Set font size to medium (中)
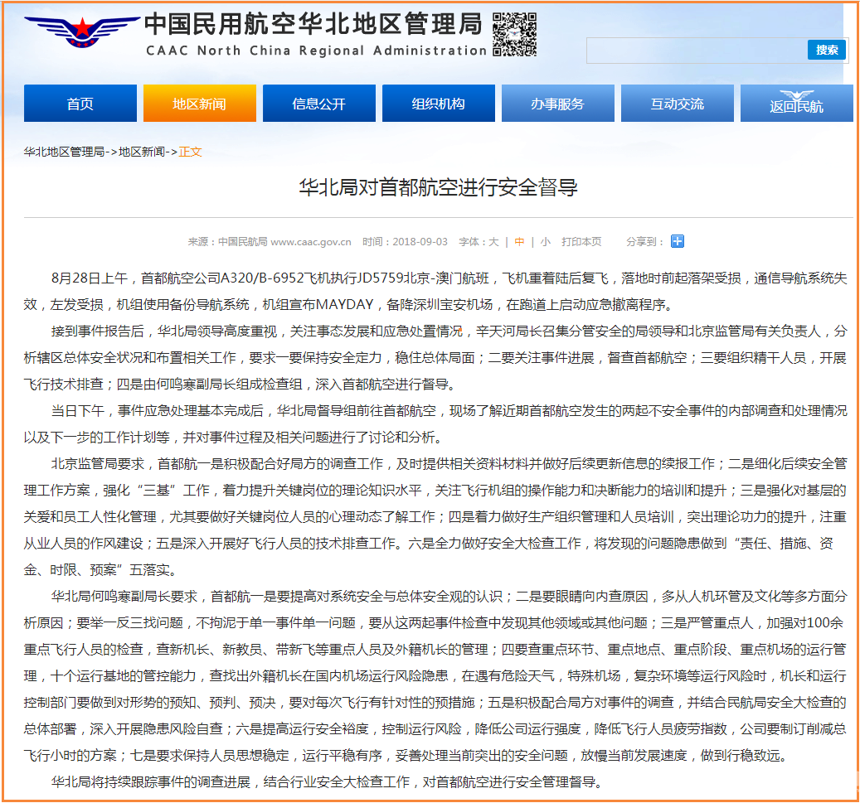860x803 pixels. coord(519,242)
